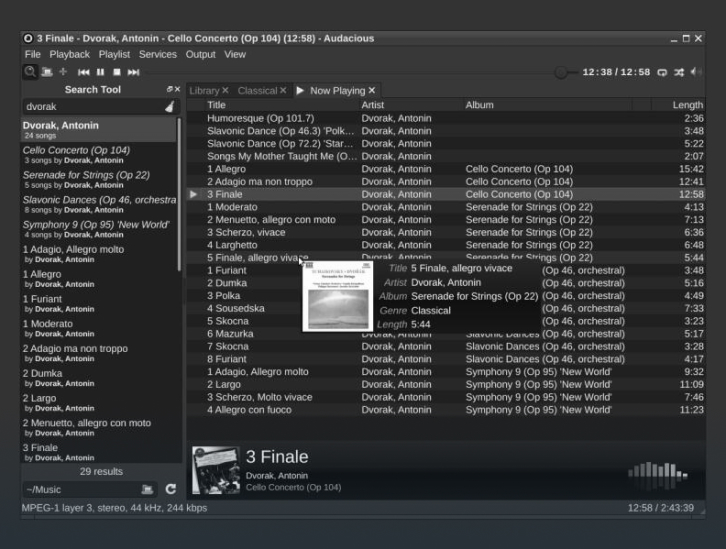Toggle repeat mode icon
The image size is (726, 549).
[662, 72]
